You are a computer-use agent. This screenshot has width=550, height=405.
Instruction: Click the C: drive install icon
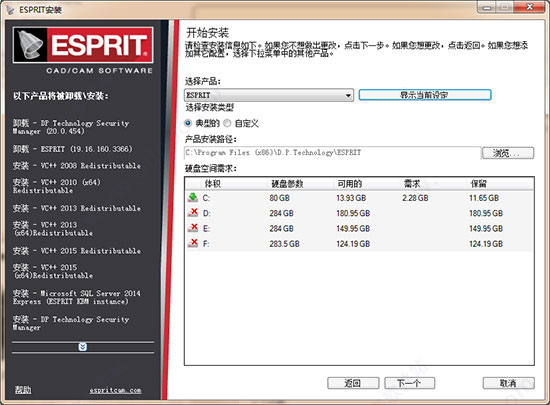click(193, 197)
